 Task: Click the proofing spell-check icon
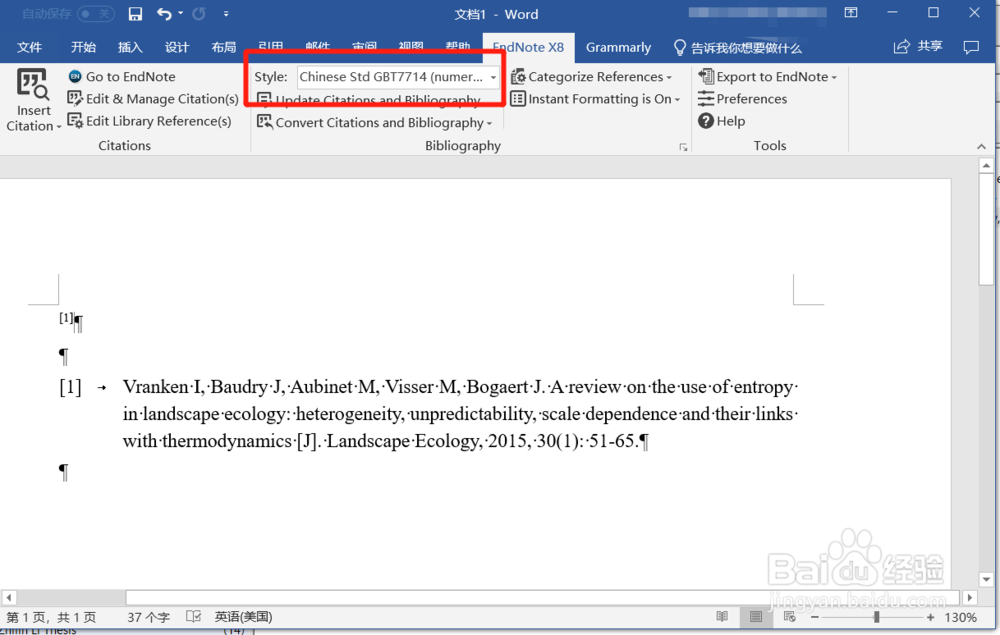click(x=193, y=617)
